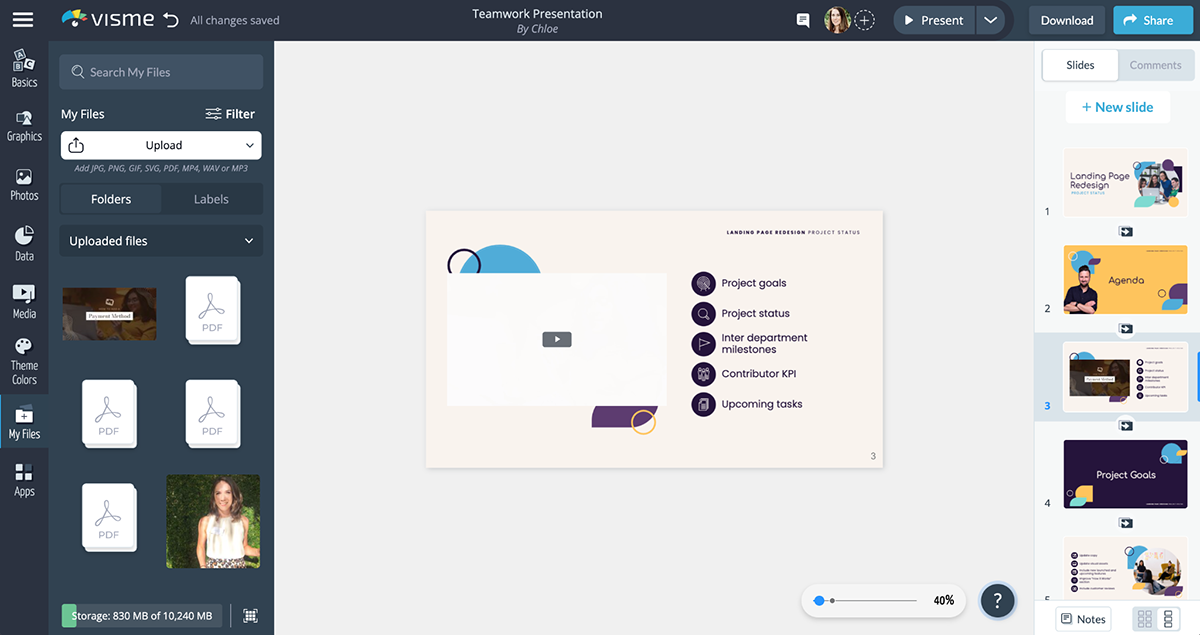
Task: Toggle the Filter option in My Files
Action: pyautogui.click(x=230, y=114)
